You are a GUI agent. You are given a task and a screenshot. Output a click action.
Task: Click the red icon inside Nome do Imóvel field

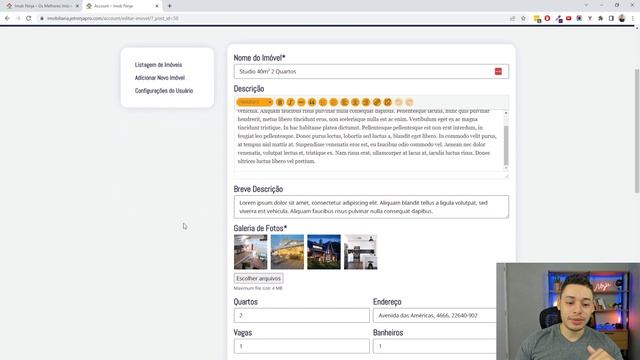click(498, 71)
